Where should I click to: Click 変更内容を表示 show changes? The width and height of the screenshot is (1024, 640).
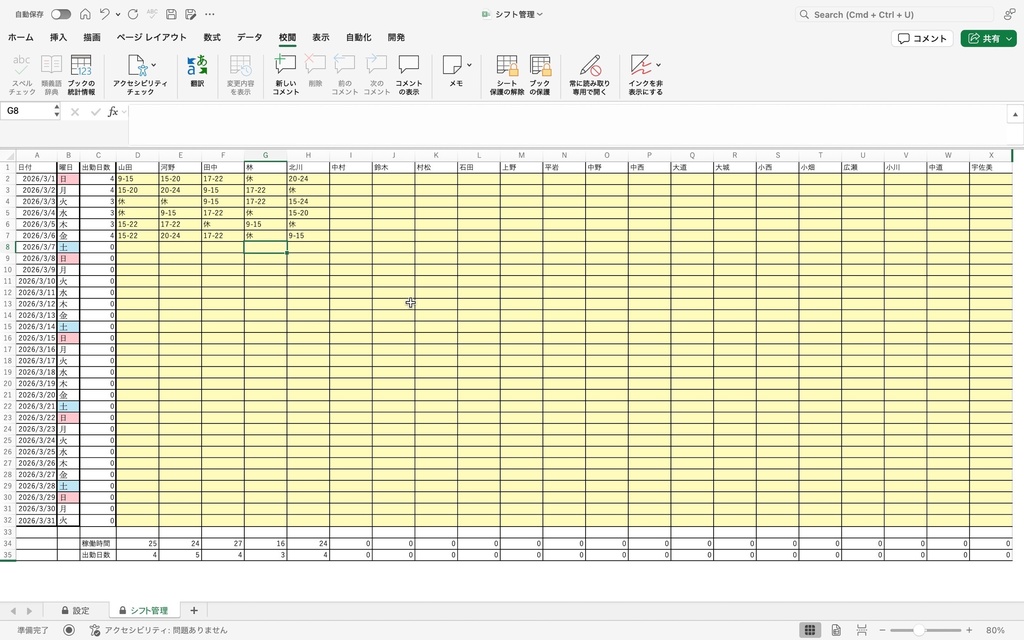click(240, 74)
